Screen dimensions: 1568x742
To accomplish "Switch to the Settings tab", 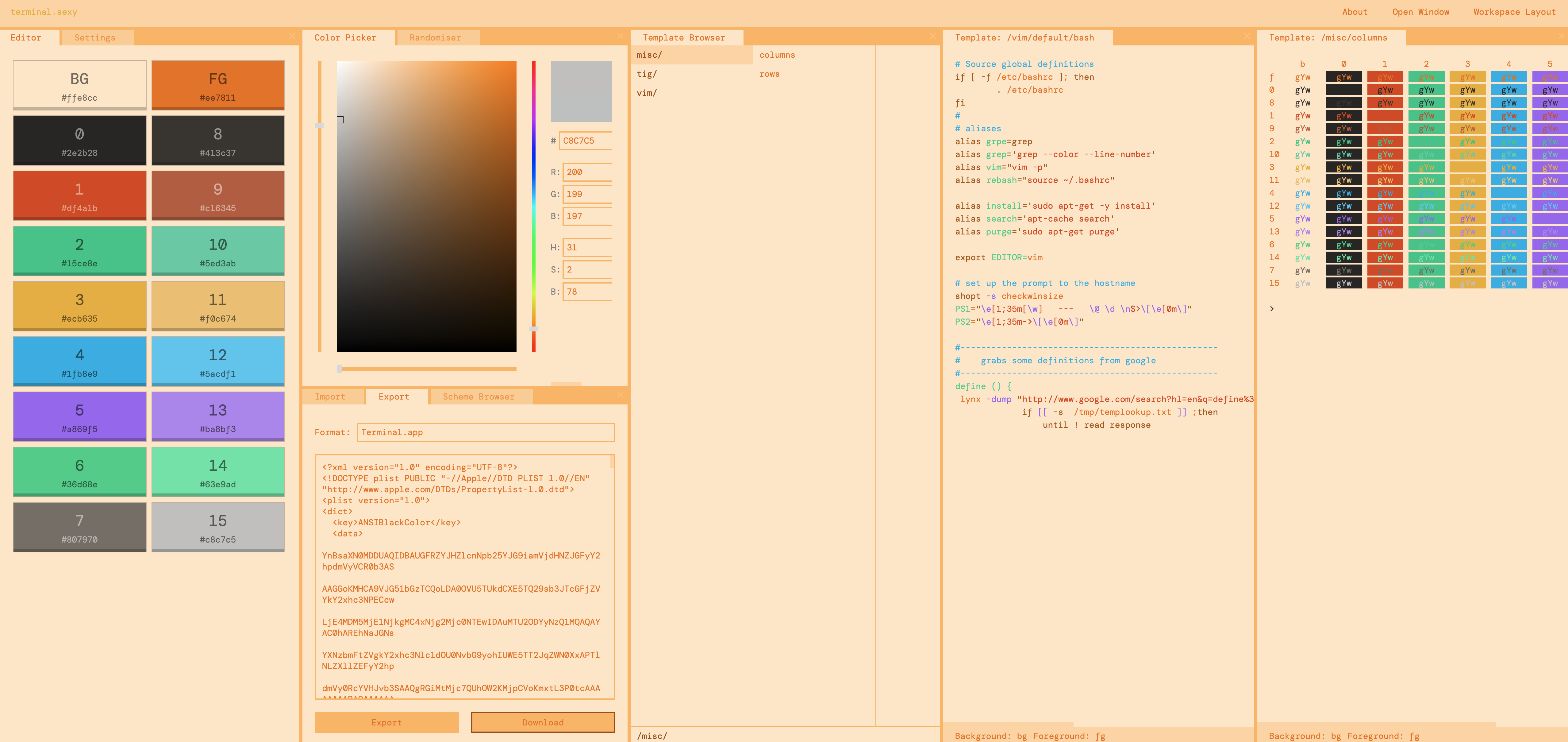I will coord(94,38).
